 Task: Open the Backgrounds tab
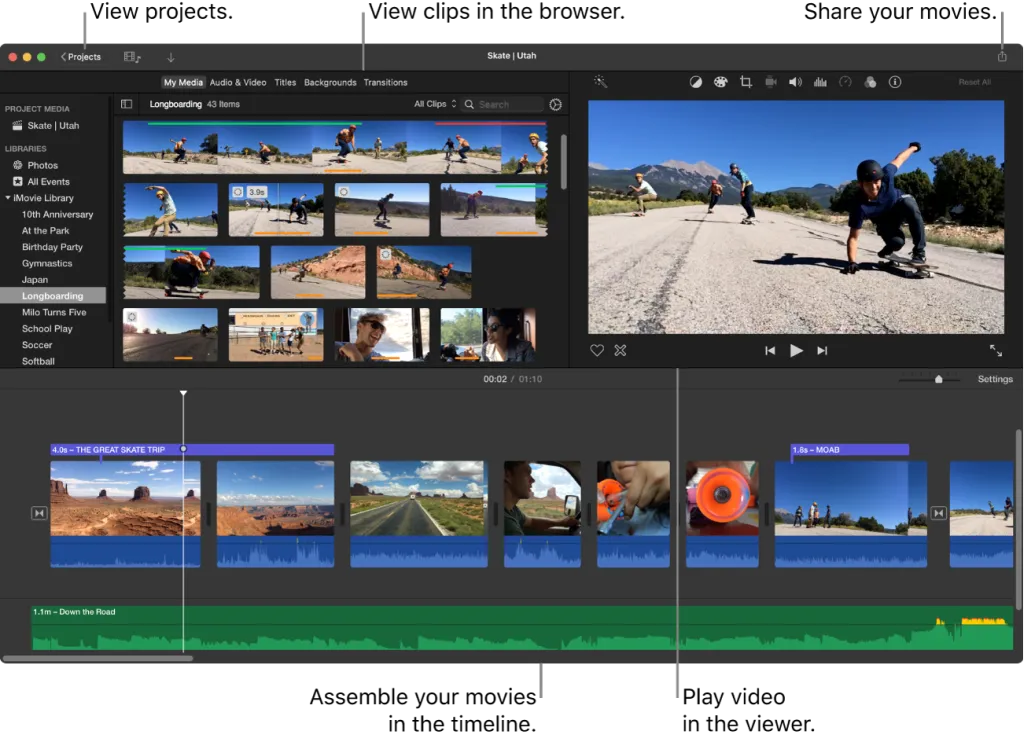[x=330, y=82]
